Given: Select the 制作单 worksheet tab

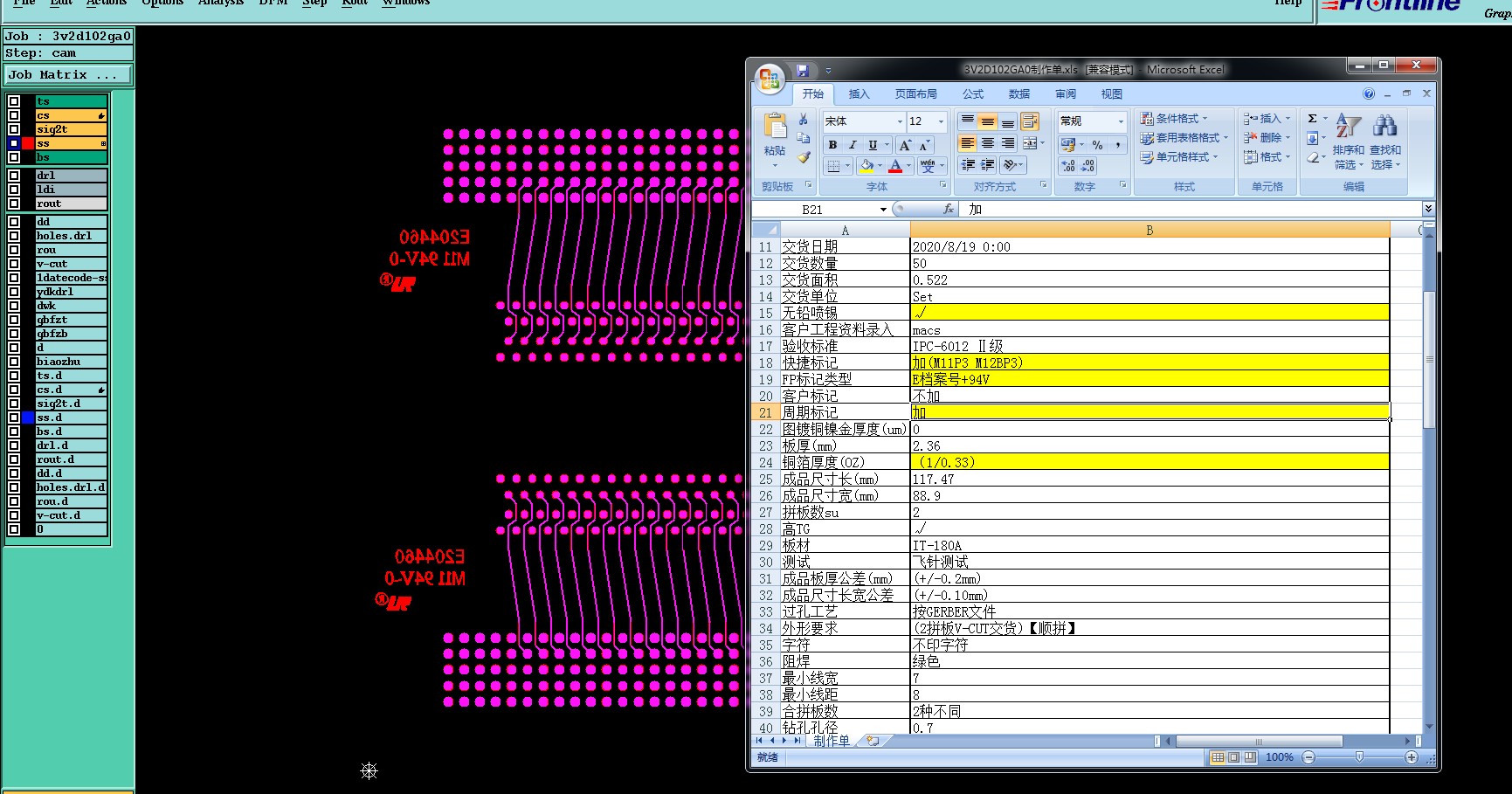Looking at the screenshot, I should coord(831,741).
